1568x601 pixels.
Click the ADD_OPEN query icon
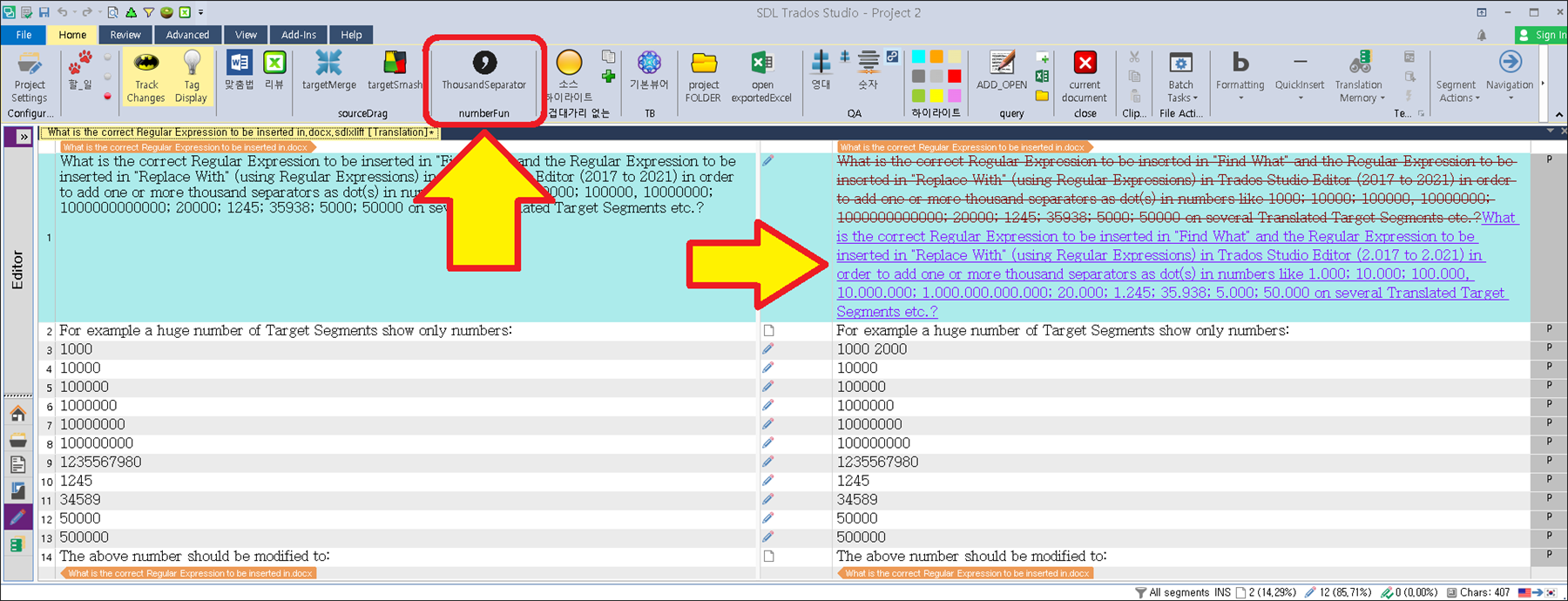(1002, 63)
